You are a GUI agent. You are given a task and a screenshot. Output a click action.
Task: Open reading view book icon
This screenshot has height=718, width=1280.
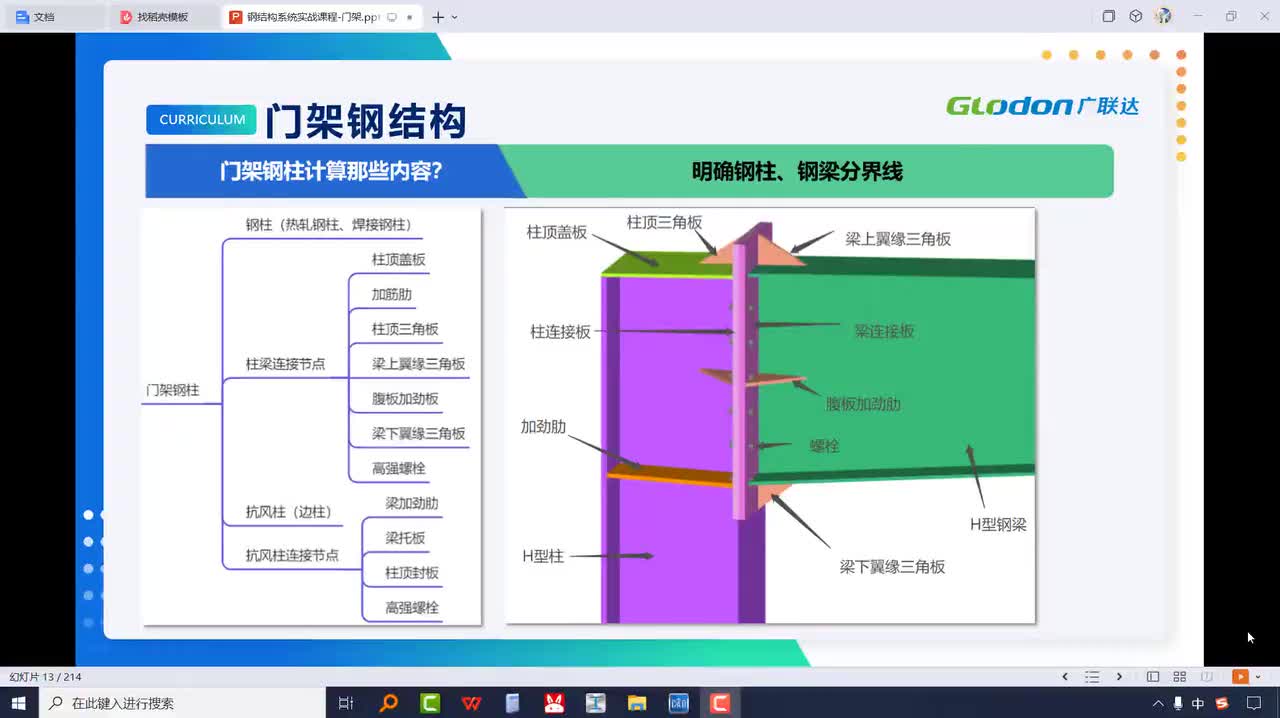[1206, 677]
